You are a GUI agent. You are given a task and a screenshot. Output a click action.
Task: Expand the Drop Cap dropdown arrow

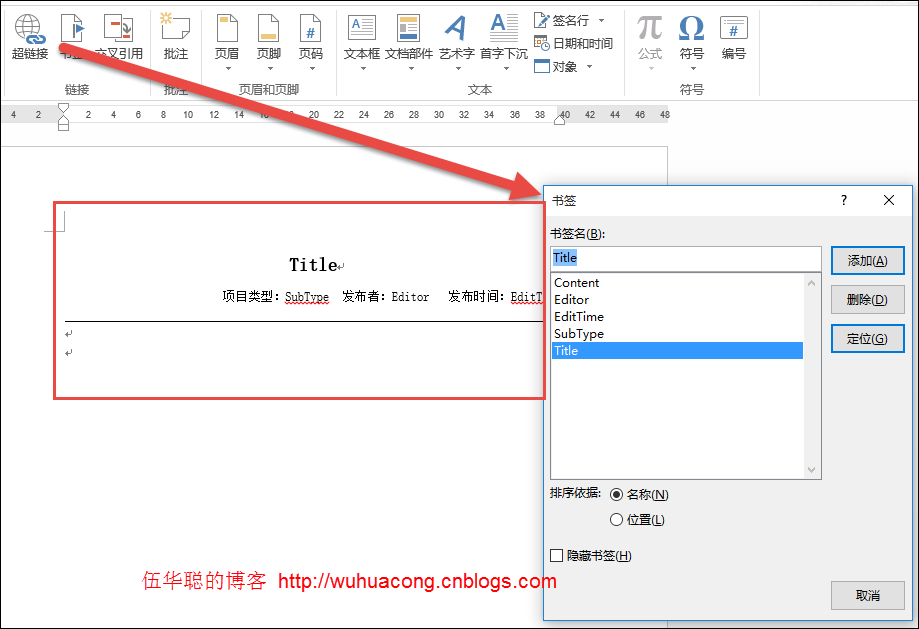click(506, 69)
